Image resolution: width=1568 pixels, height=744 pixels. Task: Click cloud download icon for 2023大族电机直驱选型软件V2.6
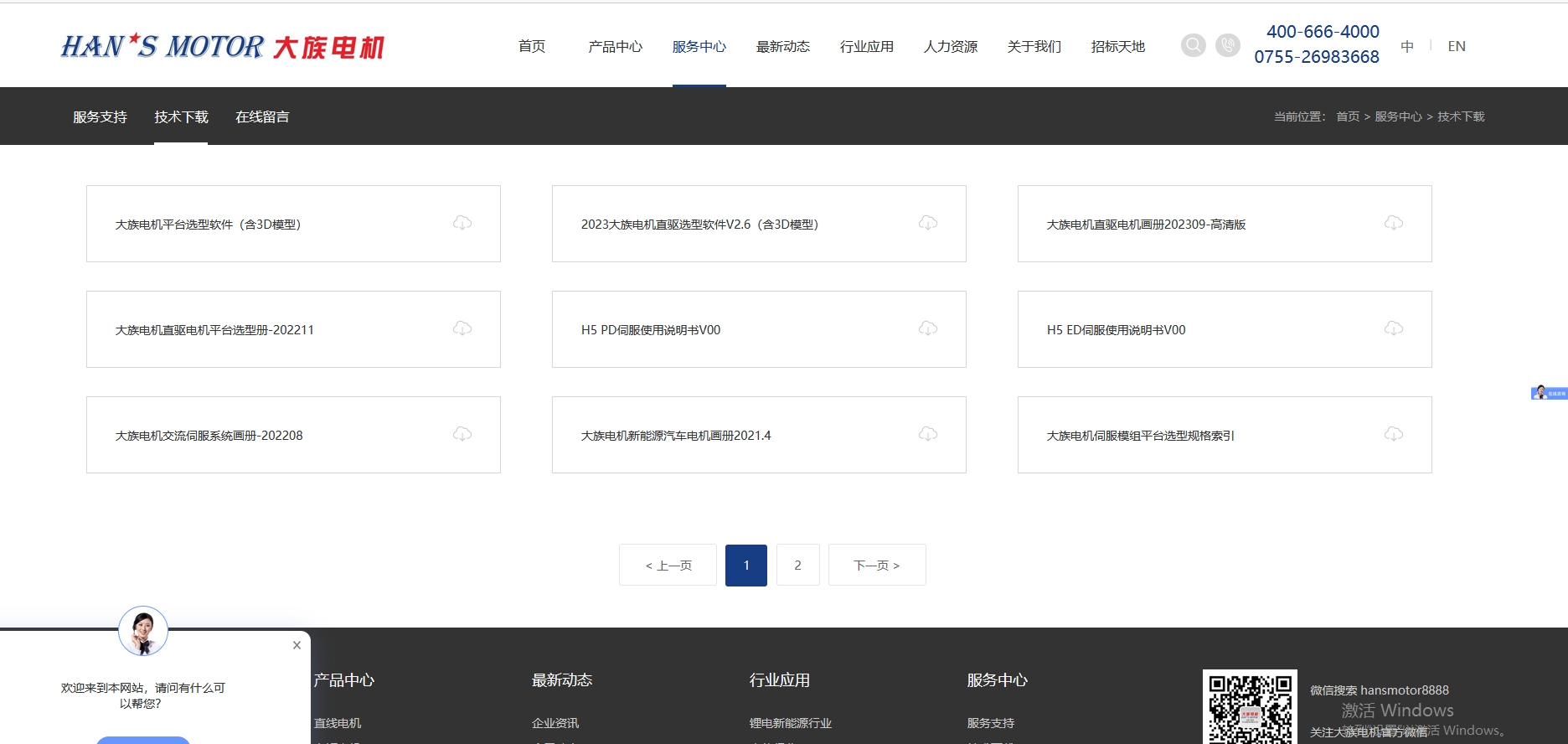[x=928, y=223]
